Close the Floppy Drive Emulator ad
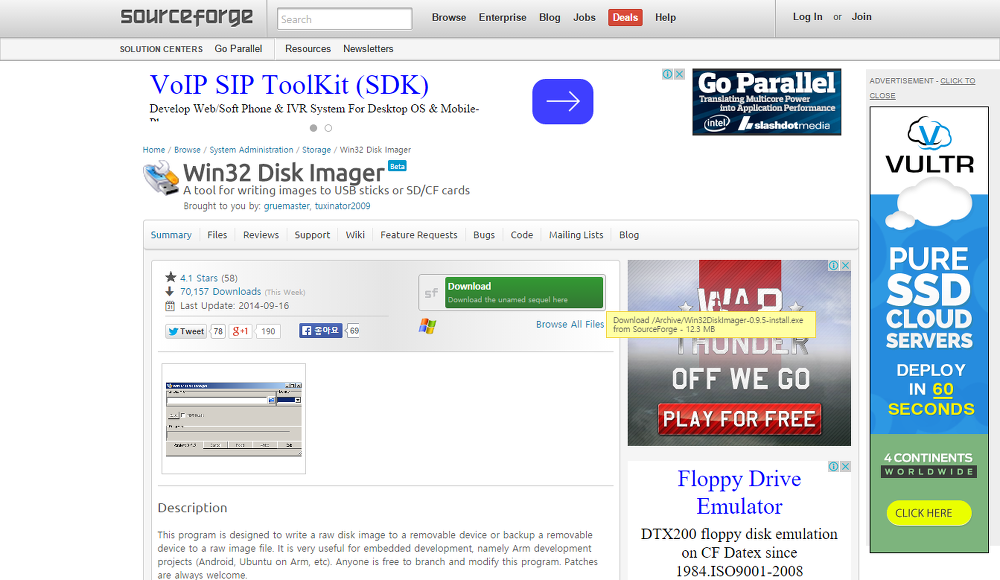This screenshot has height=580, width=1000. 846,466
